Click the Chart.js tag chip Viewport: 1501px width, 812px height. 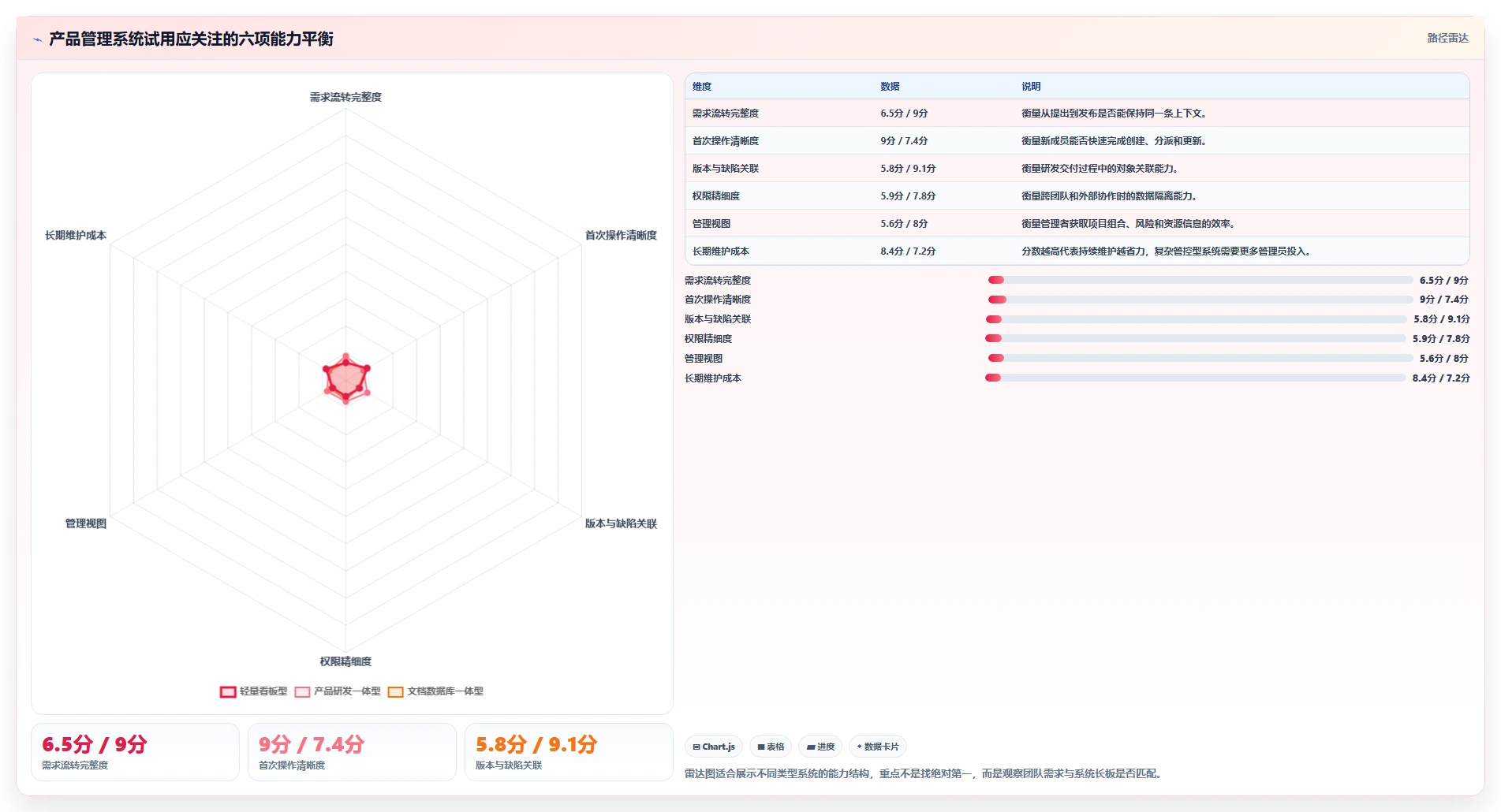coord(714,747)
